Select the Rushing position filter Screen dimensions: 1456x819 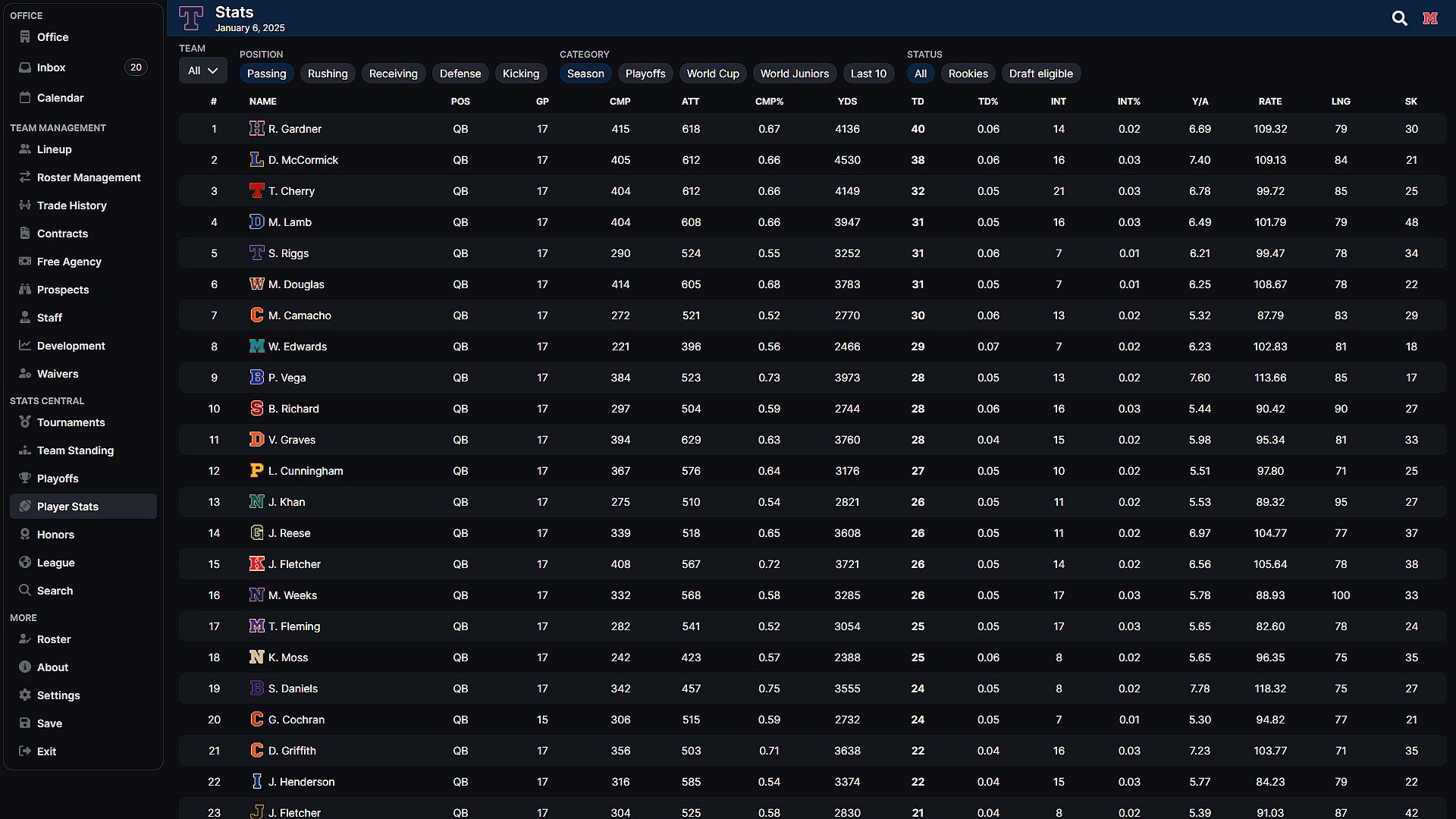click(x=328, y=74)
